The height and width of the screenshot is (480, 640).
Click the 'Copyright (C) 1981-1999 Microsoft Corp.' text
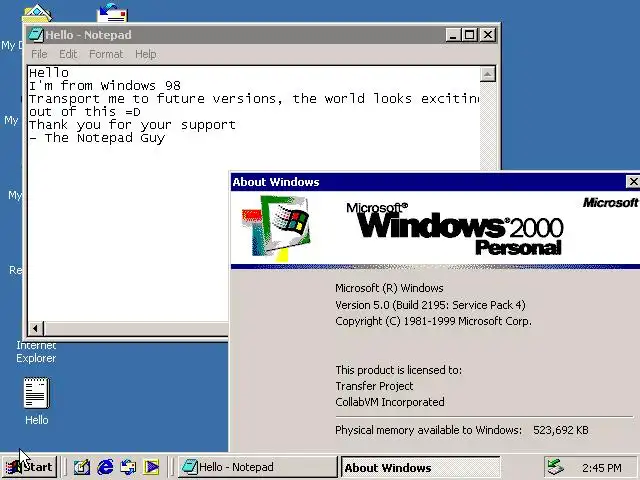(433, 321)
